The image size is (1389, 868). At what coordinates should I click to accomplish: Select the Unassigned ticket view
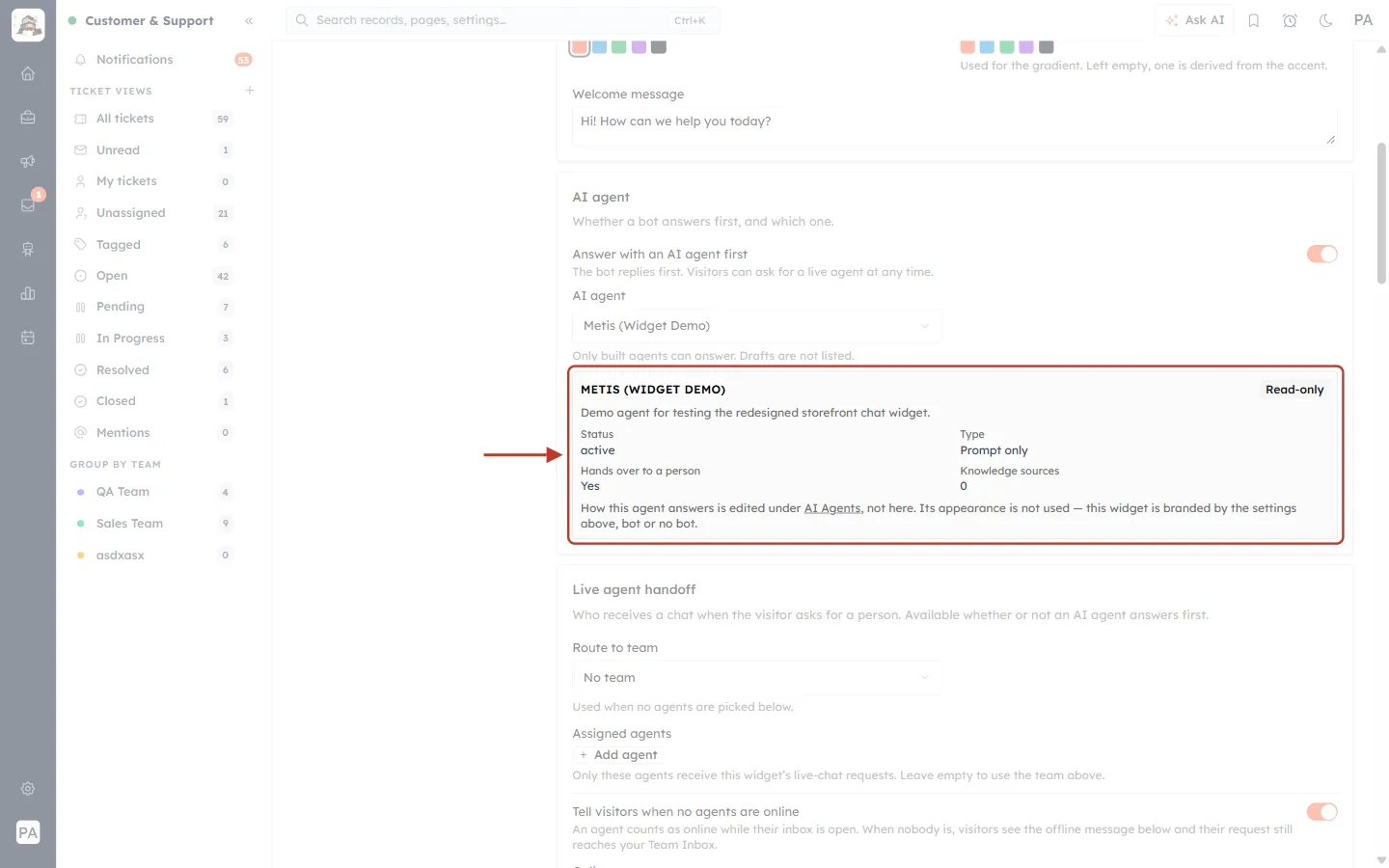[154, 213]
